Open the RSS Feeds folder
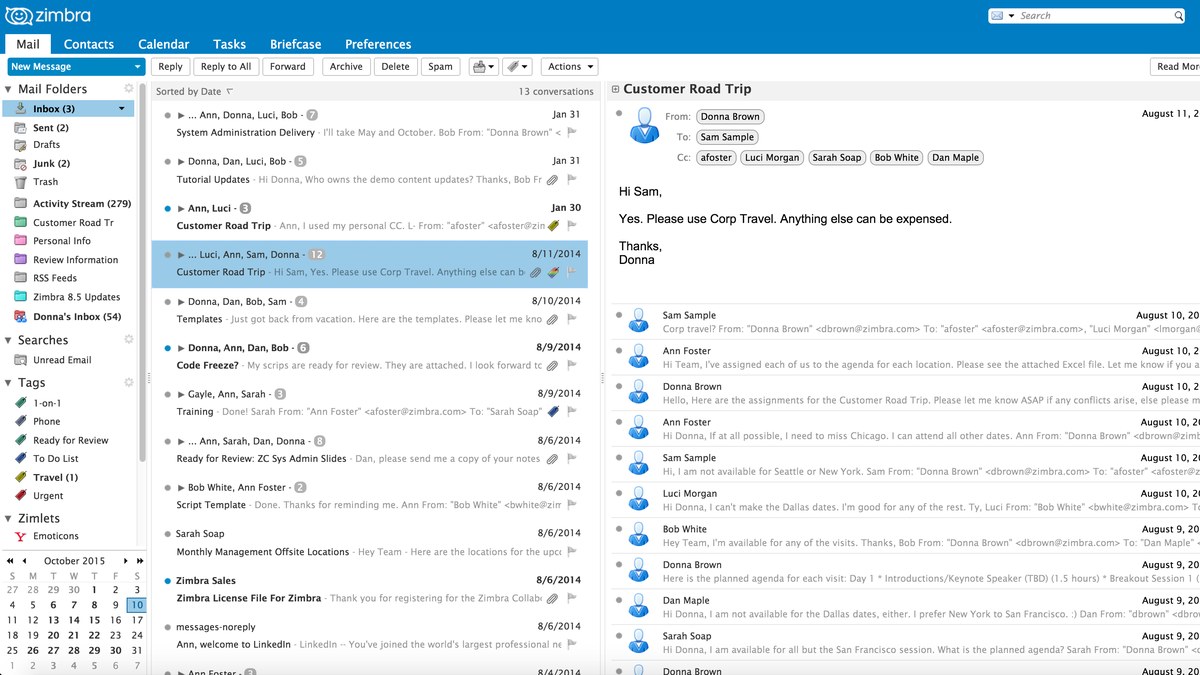Screen dimensions: 1200x675 click(55, 278)
